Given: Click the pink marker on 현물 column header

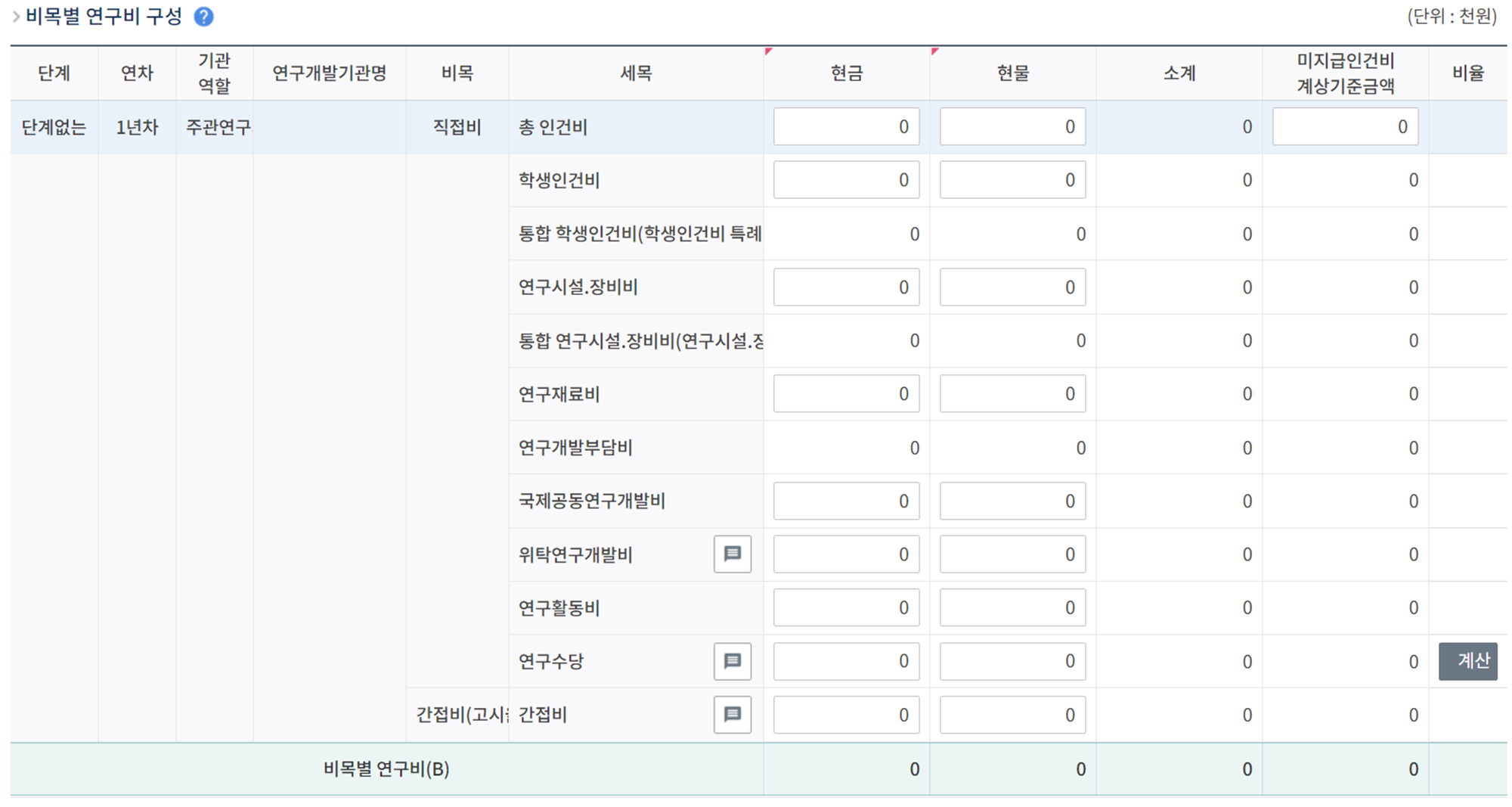Looking at the screenshot, I should coord(935,51).
